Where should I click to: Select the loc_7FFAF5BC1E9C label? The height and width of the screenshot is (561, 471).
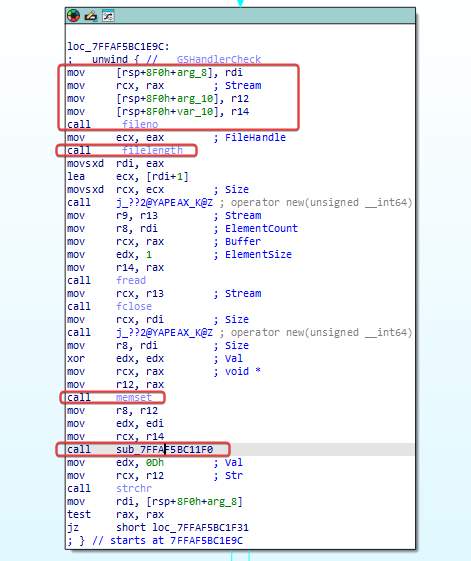click(118, 47)
